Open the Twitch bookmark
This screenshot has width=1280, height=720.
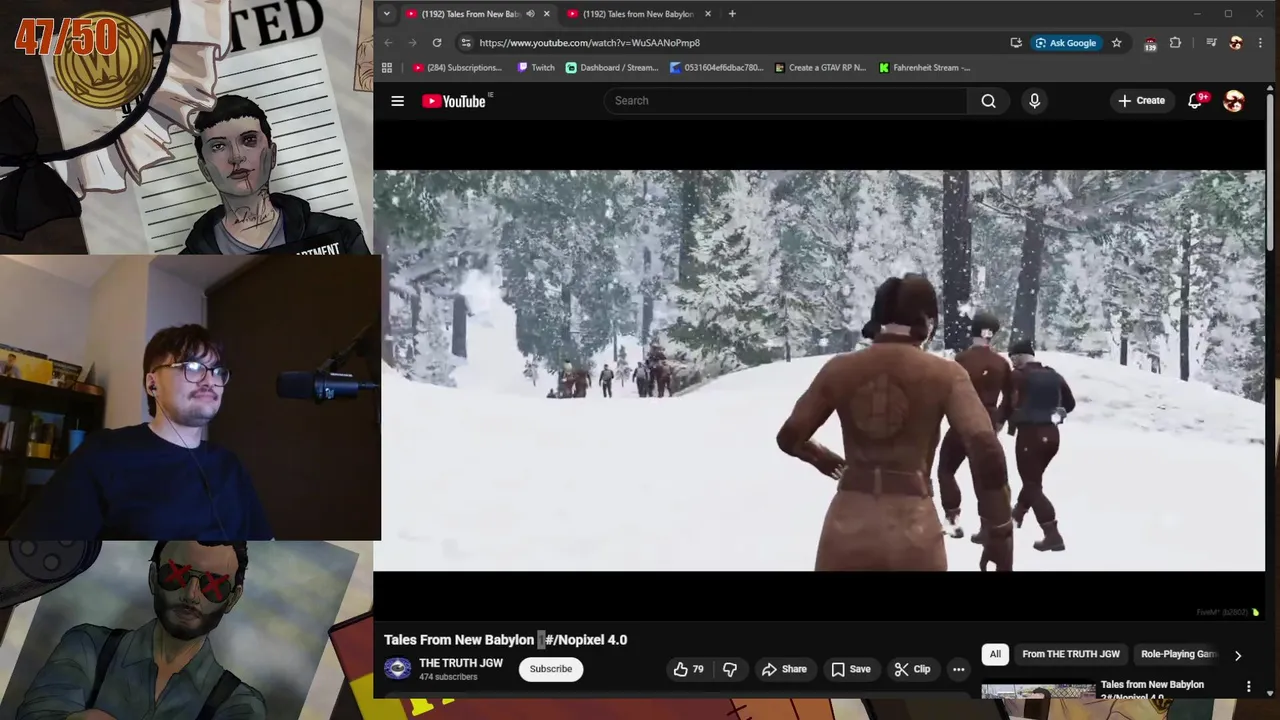pyautogui.click(x=536, y=68)
